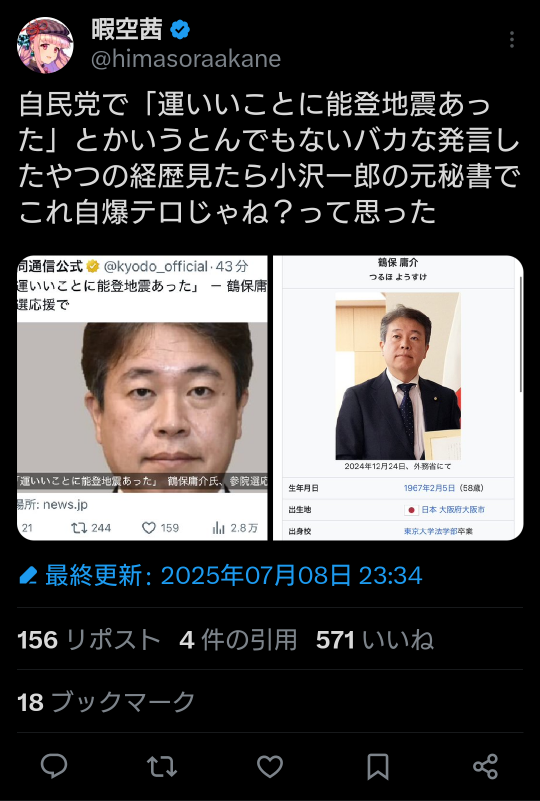The height and width of the screenshot is (801, 540).
Task: Open the three-dot more options menu
Action: (511, 39)
